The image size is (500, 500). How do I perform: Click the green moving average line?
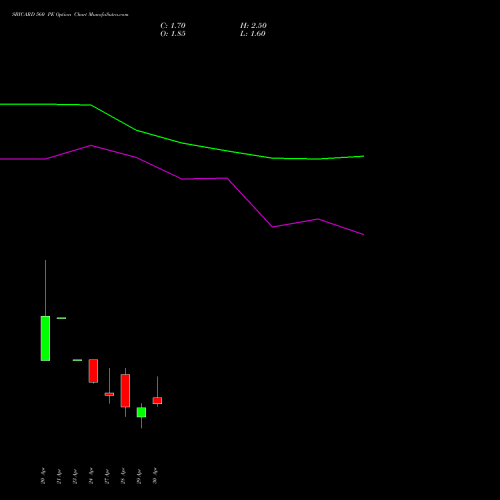pos(182,143)
